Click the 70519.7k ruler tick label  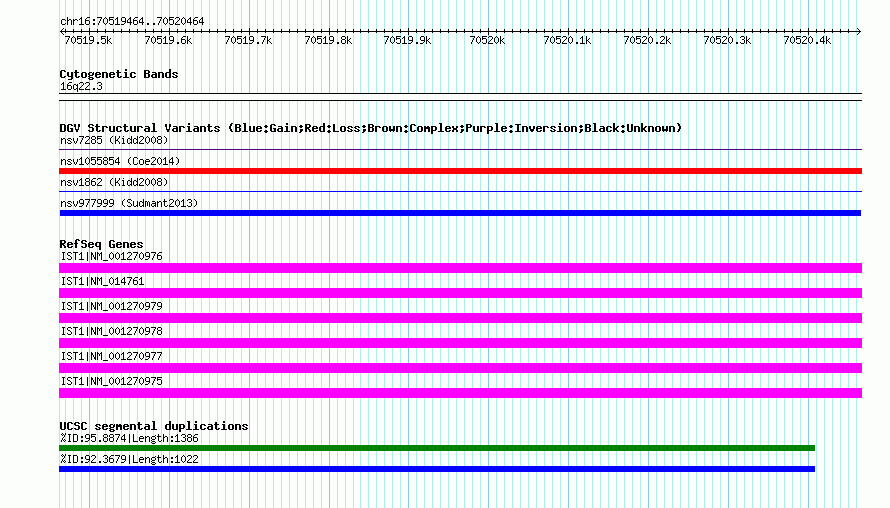(248, 41)
